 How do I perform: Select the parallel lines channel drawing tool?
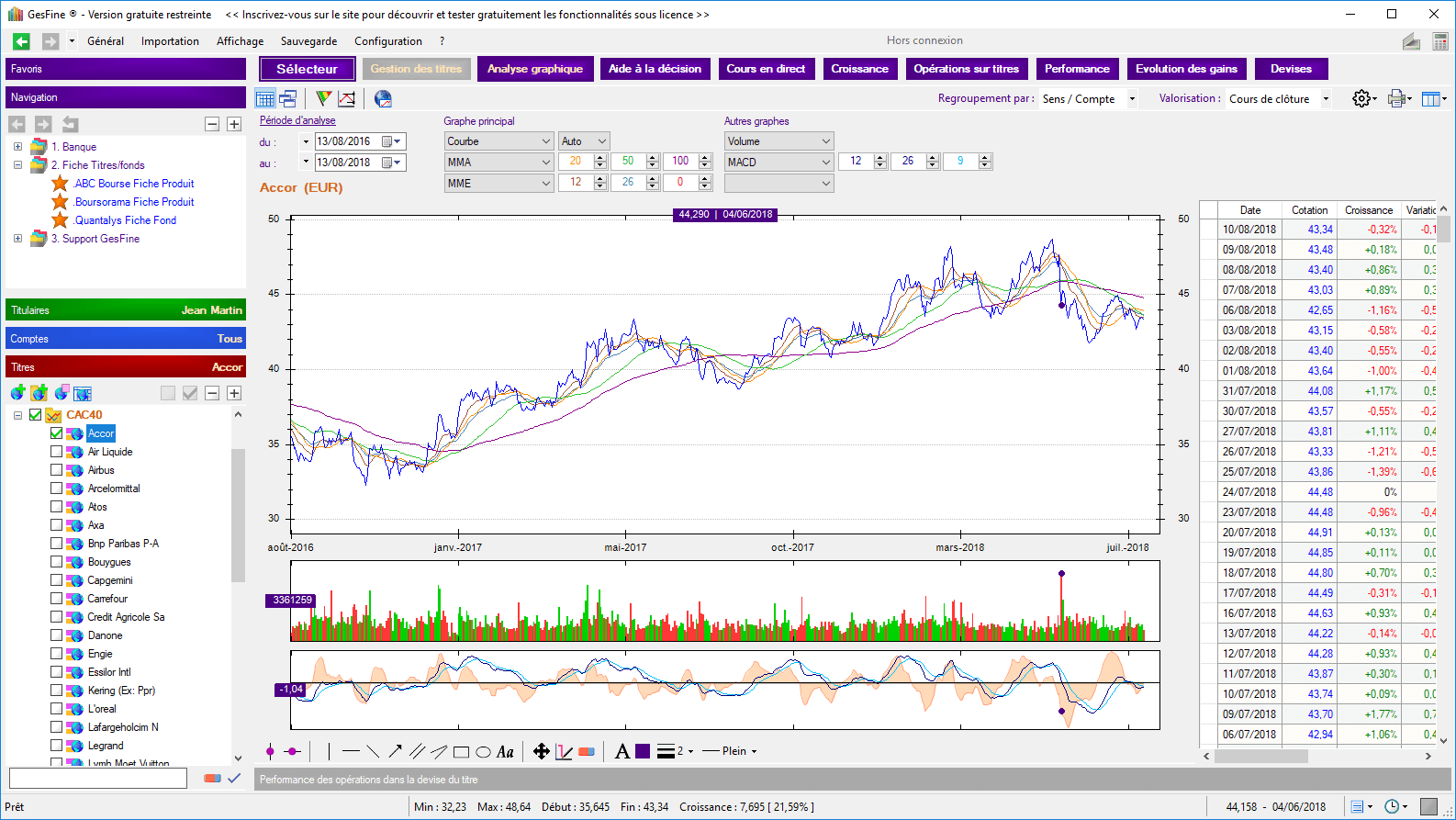coord(417,751)
